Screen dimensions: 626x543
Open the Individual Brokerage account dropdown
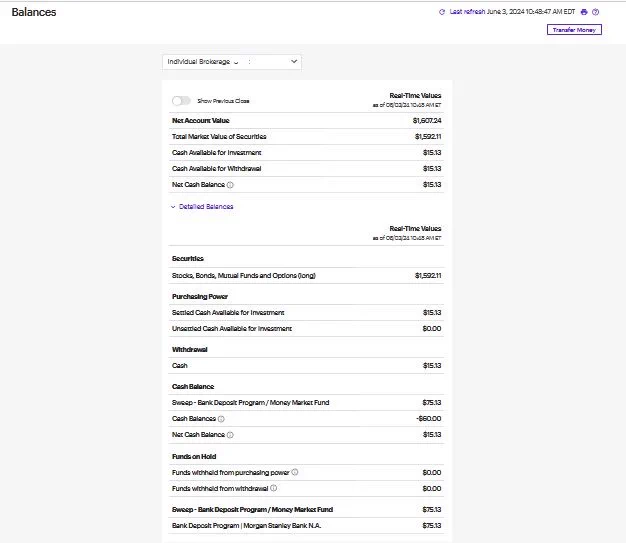(232, 62)
